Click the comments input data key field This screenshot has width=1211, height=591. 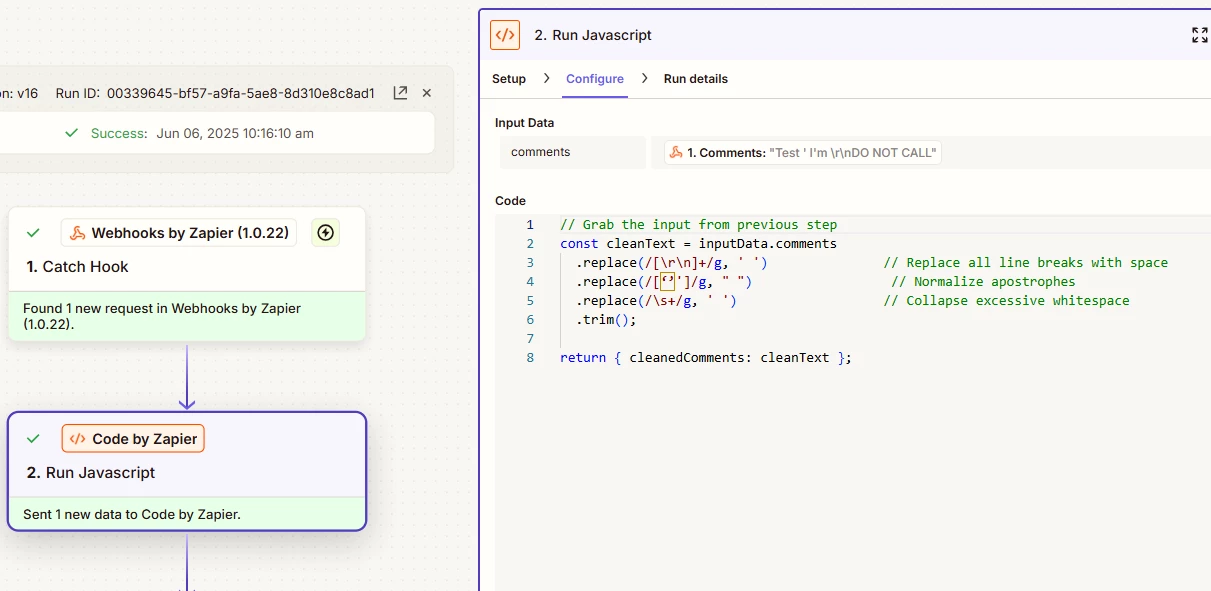573,153
